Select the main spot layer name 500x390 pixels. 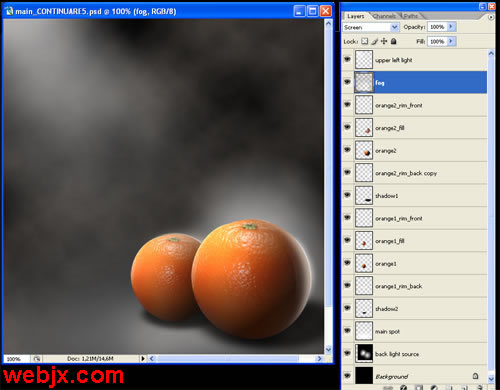pos(387,331)
